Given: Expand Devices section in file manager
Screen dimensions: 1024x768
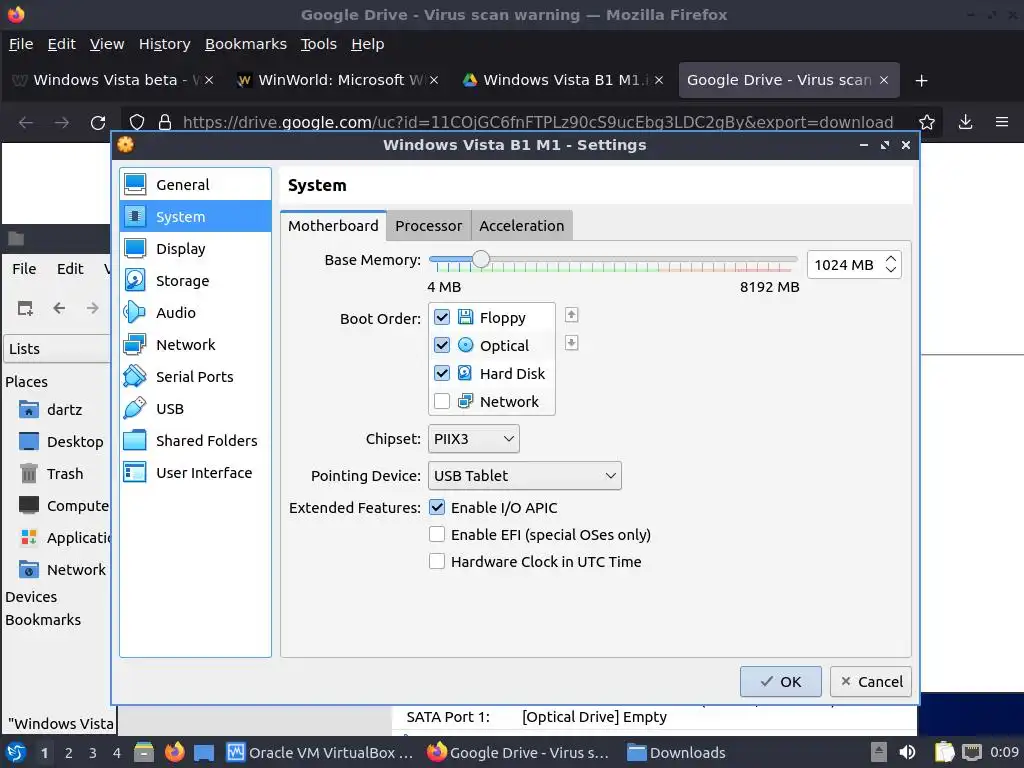Looking at the screenshot, I should pos(31,597).
